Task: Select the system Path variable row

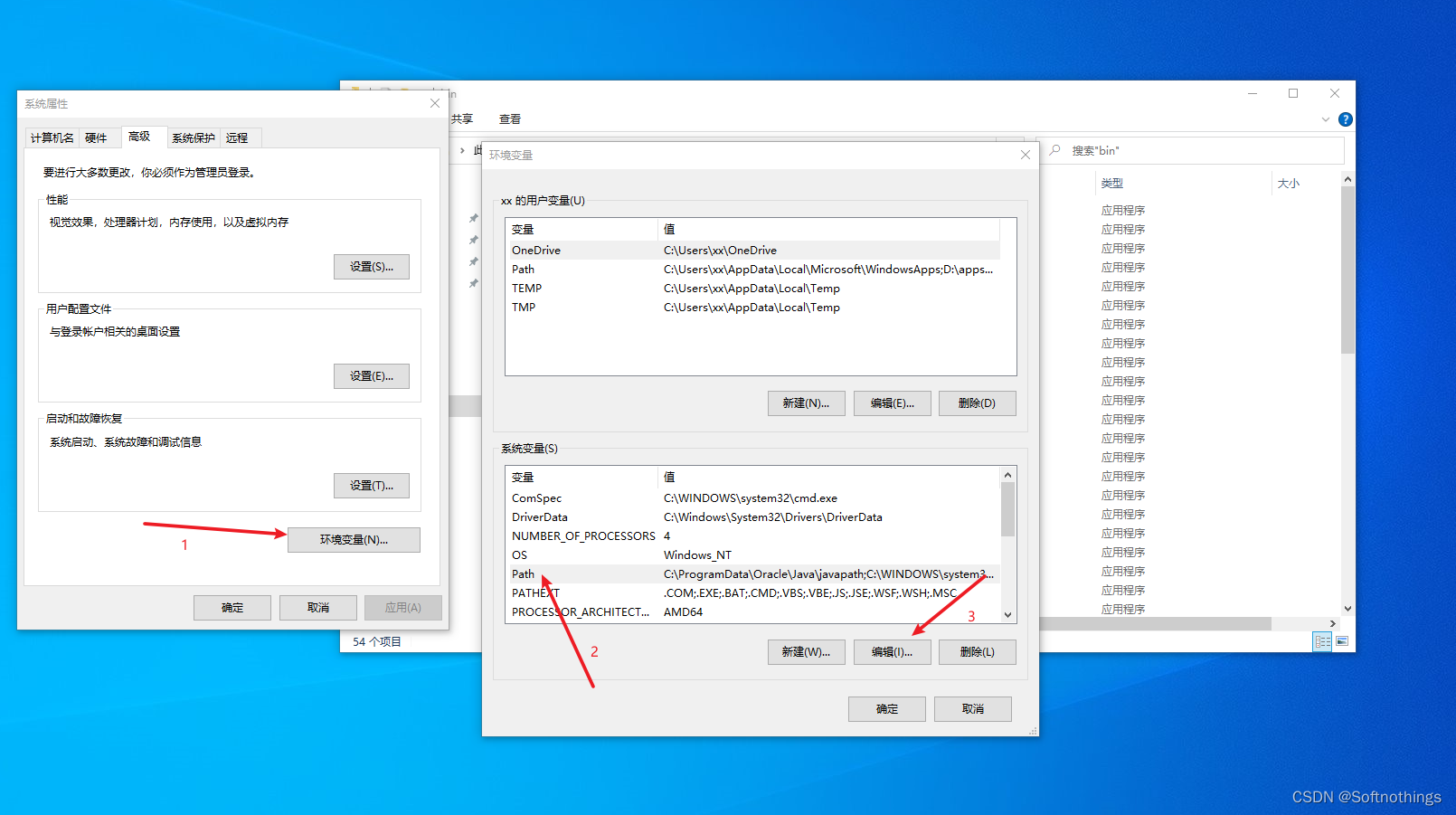Action: point(753,574)
